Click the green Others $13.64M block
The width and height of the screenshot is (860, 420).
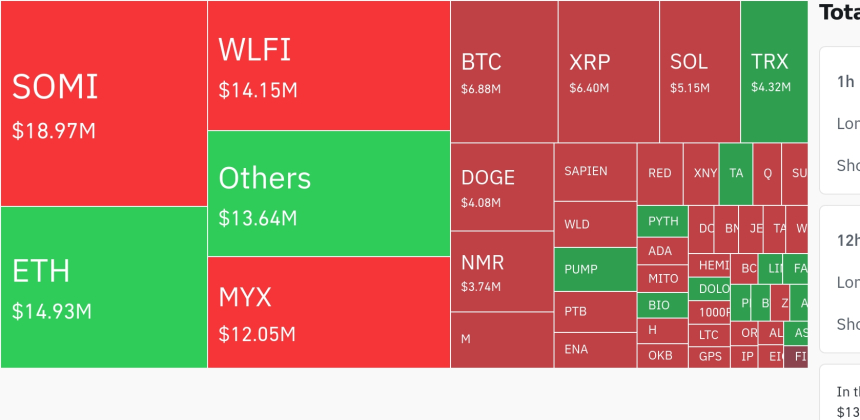tap(329, 193)
